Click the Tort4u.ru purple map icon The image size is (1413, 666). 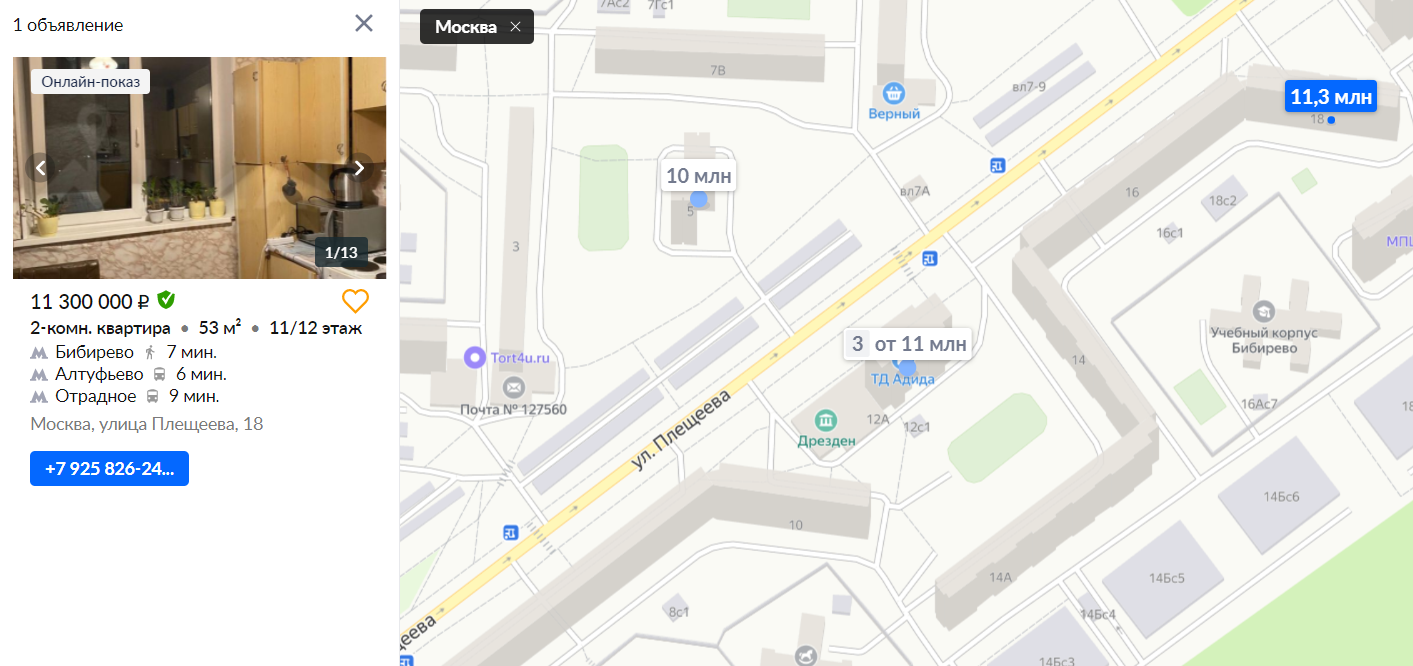point(475,357)
